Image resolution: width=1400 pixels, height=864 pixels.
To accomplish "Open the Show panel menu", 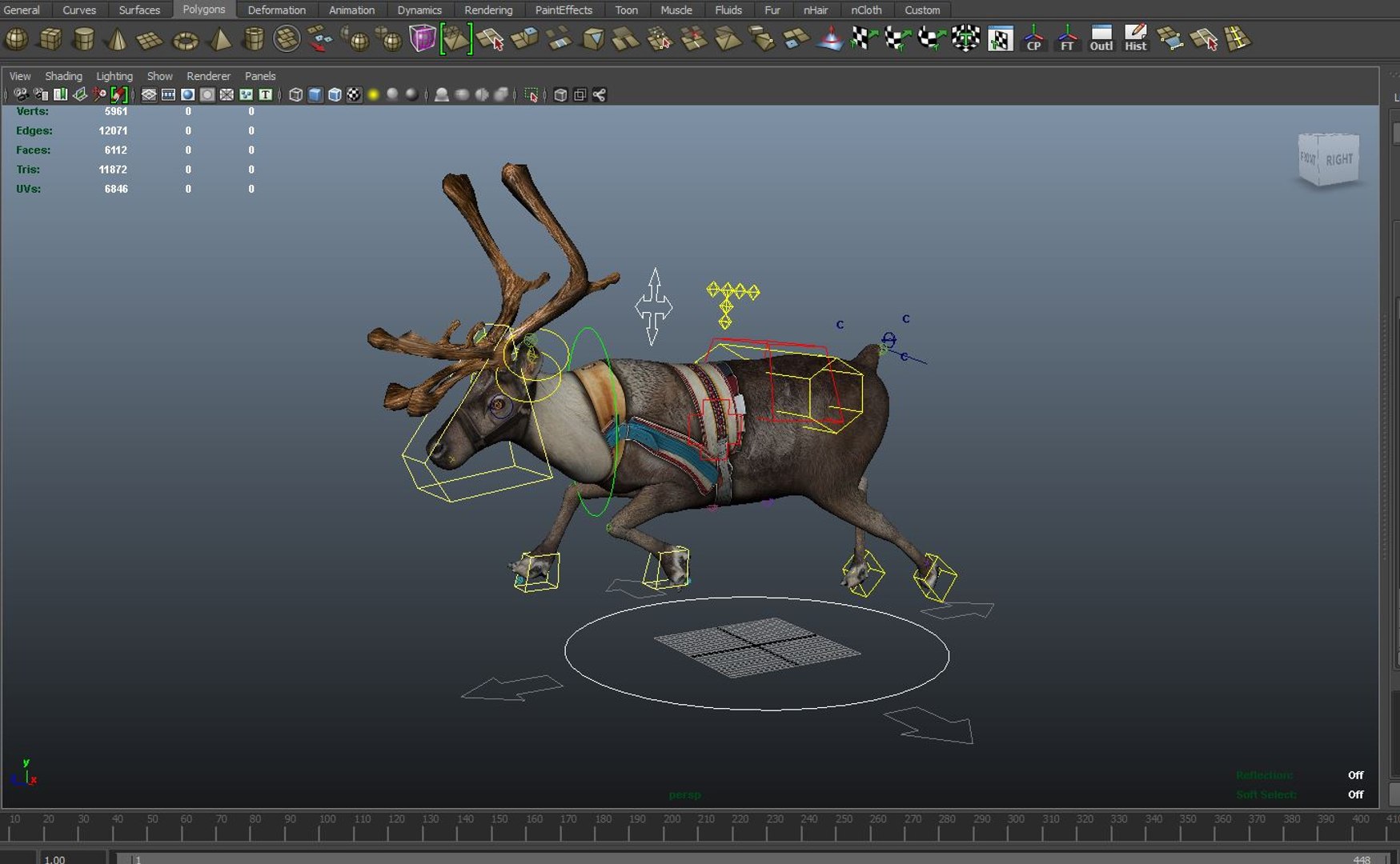I will pyautogui.click(x=159, y=76).
